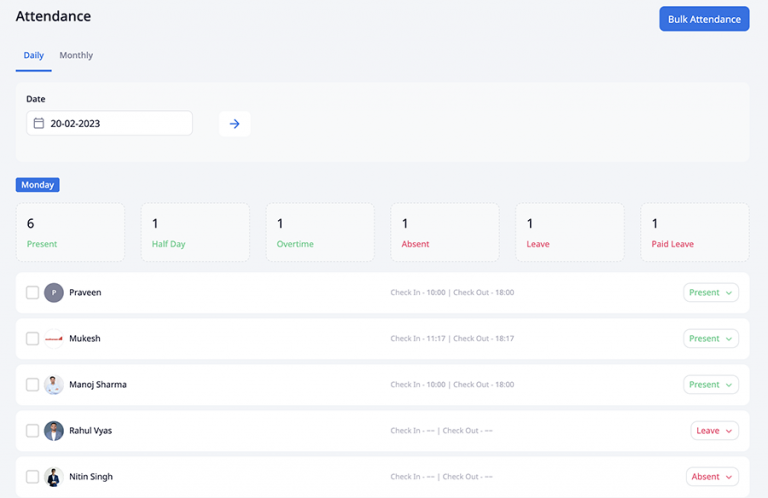
Task: Tick the checkbox next to Mukesh
Action: (32, 339)
